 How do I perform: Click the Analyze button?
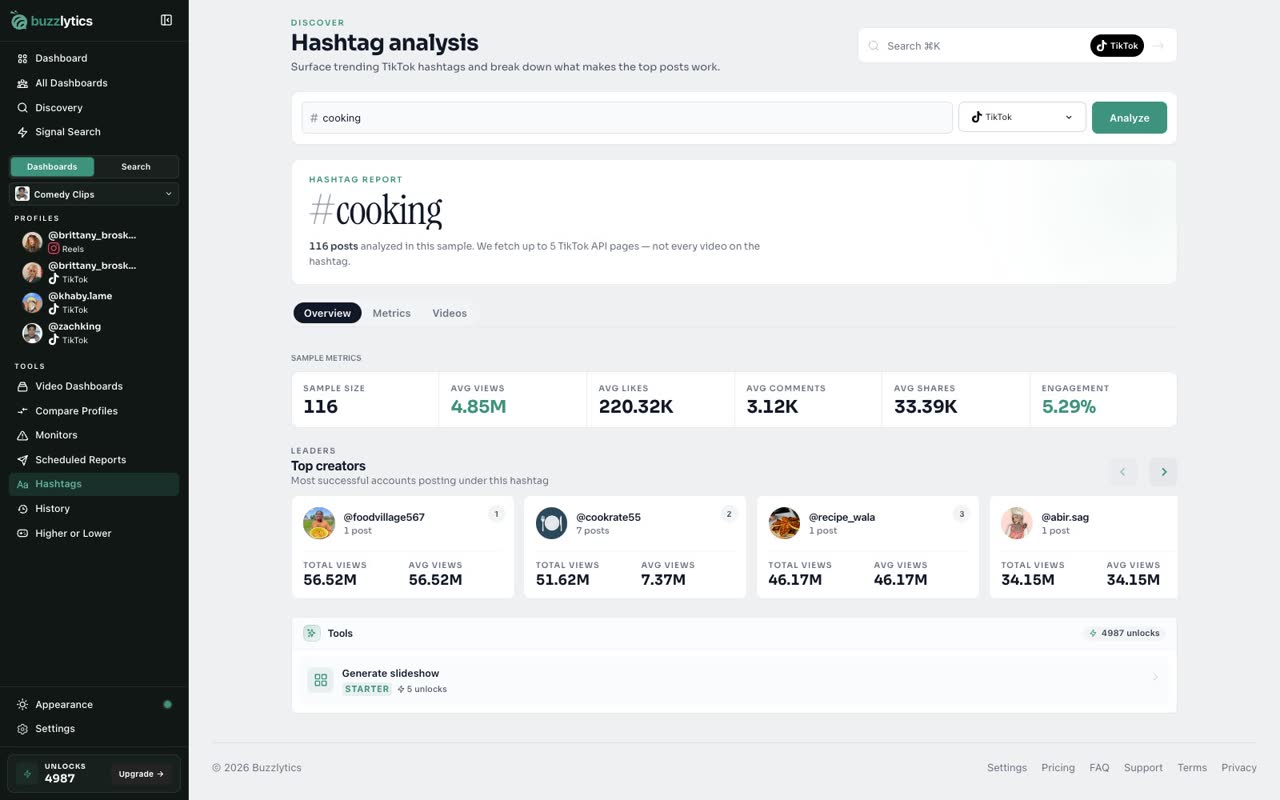(x=1129, y=117)
